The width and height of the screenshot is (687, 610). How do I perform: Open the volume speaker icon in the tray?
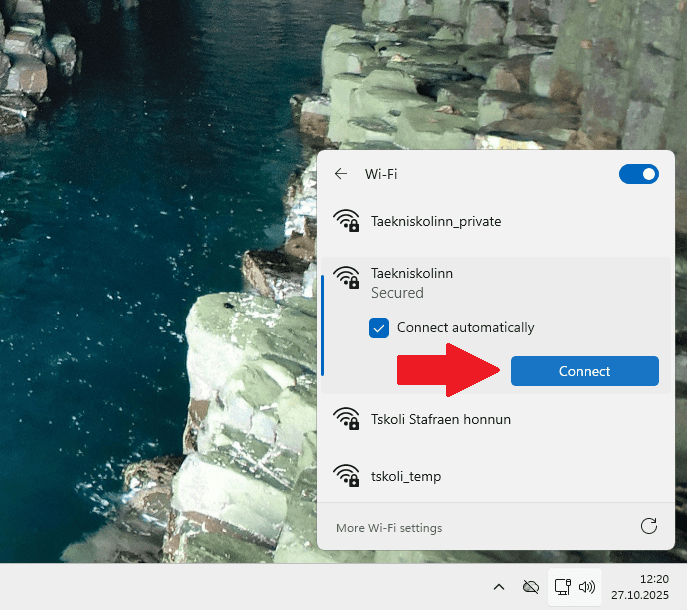(x=586, y=587)
